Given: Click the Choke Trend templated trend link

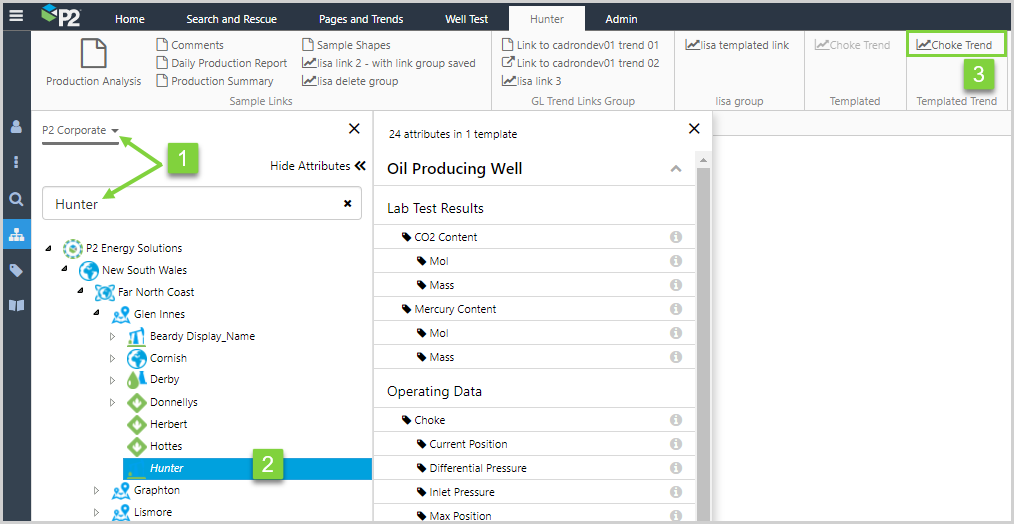Looking at the screenshot, I should (x=955, y=45).
